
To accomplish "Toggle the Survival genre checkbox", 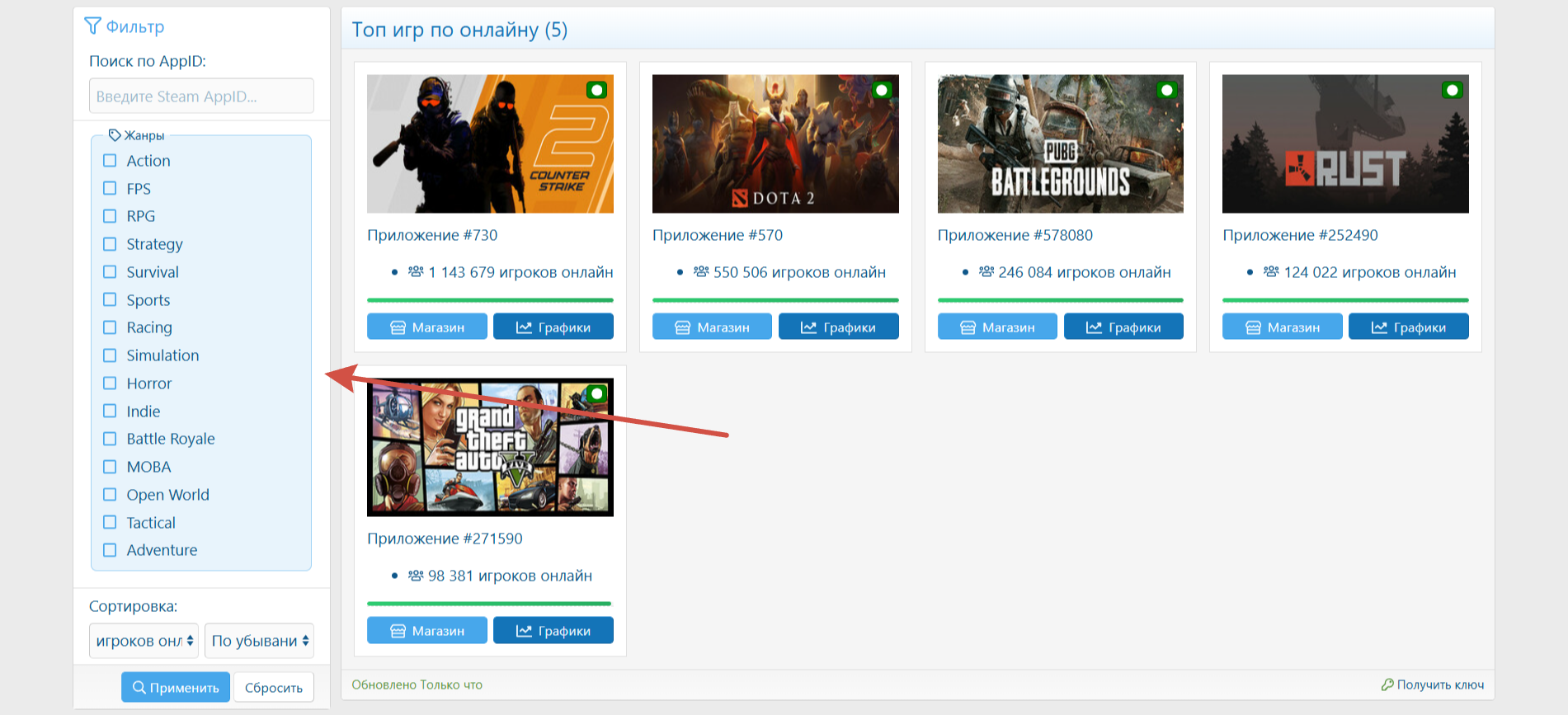I will click(x=110, y=271).
